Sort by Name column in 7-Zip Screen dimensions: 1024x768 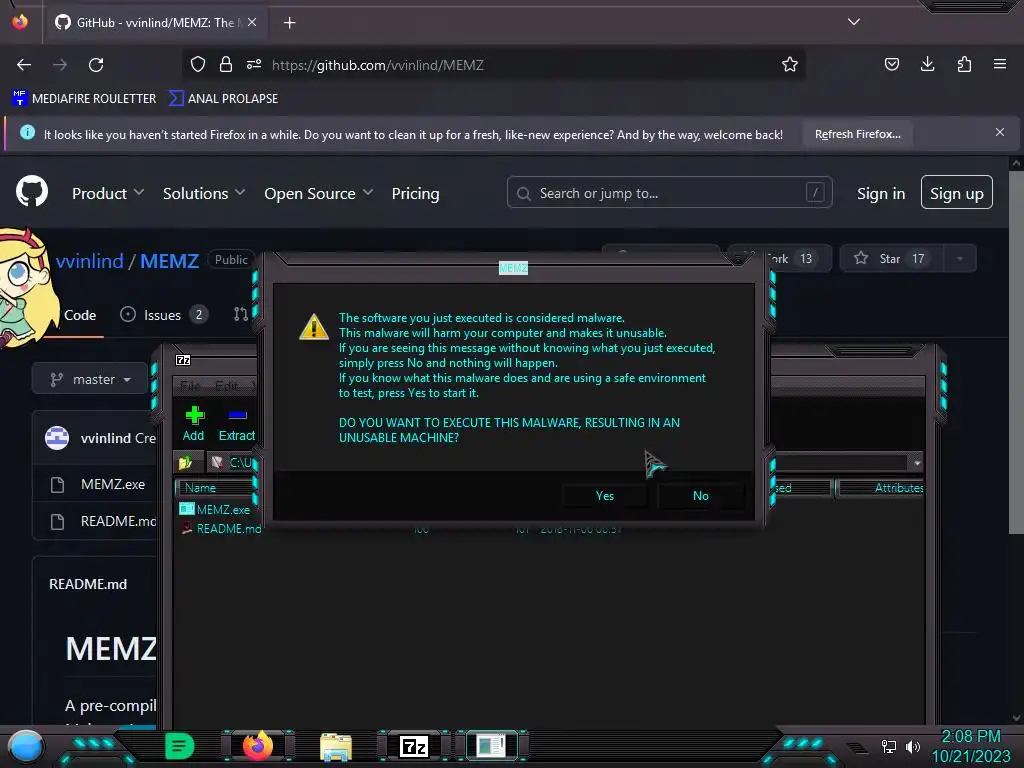pyautogui.click(x=216, y=488)
